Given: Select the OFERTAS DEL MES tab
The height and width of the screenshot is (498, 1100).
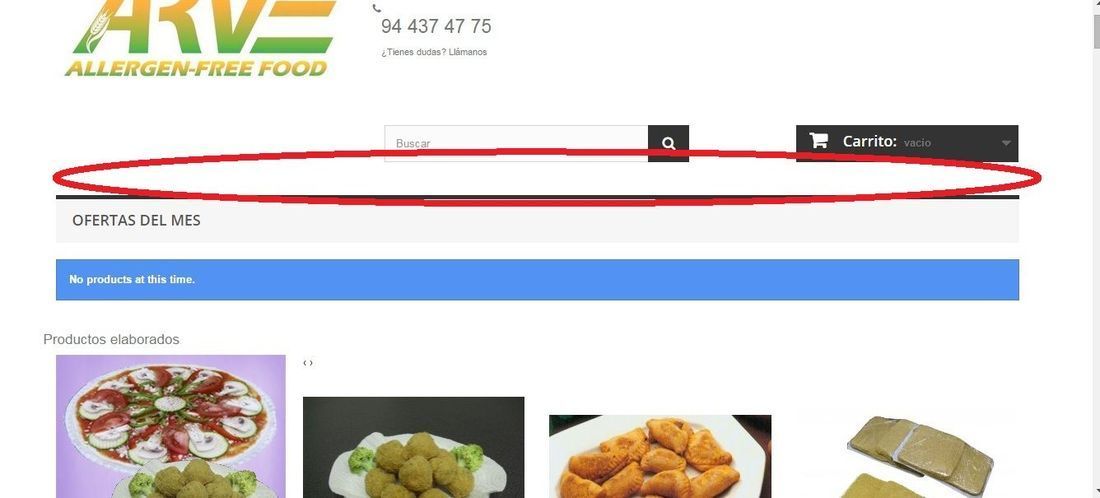Looking at the screenshot, I should 136,220.
